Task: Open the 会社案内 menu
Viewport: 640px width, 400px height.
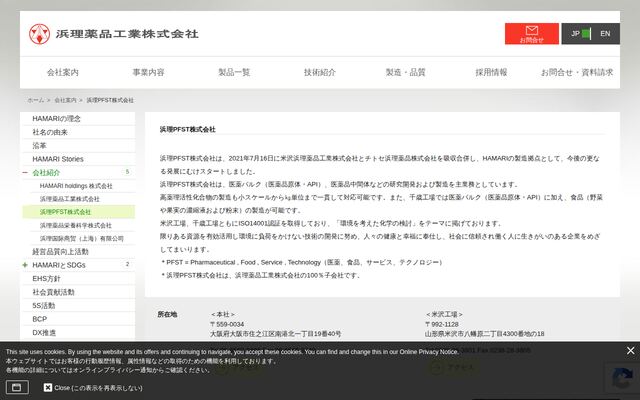Action: point(62,72)
